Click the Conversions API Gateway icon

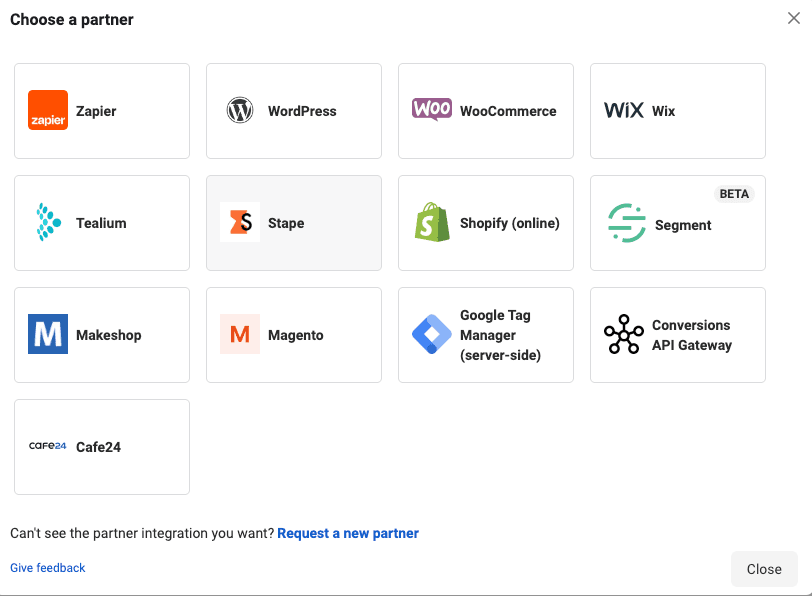[x=623, y=334]
